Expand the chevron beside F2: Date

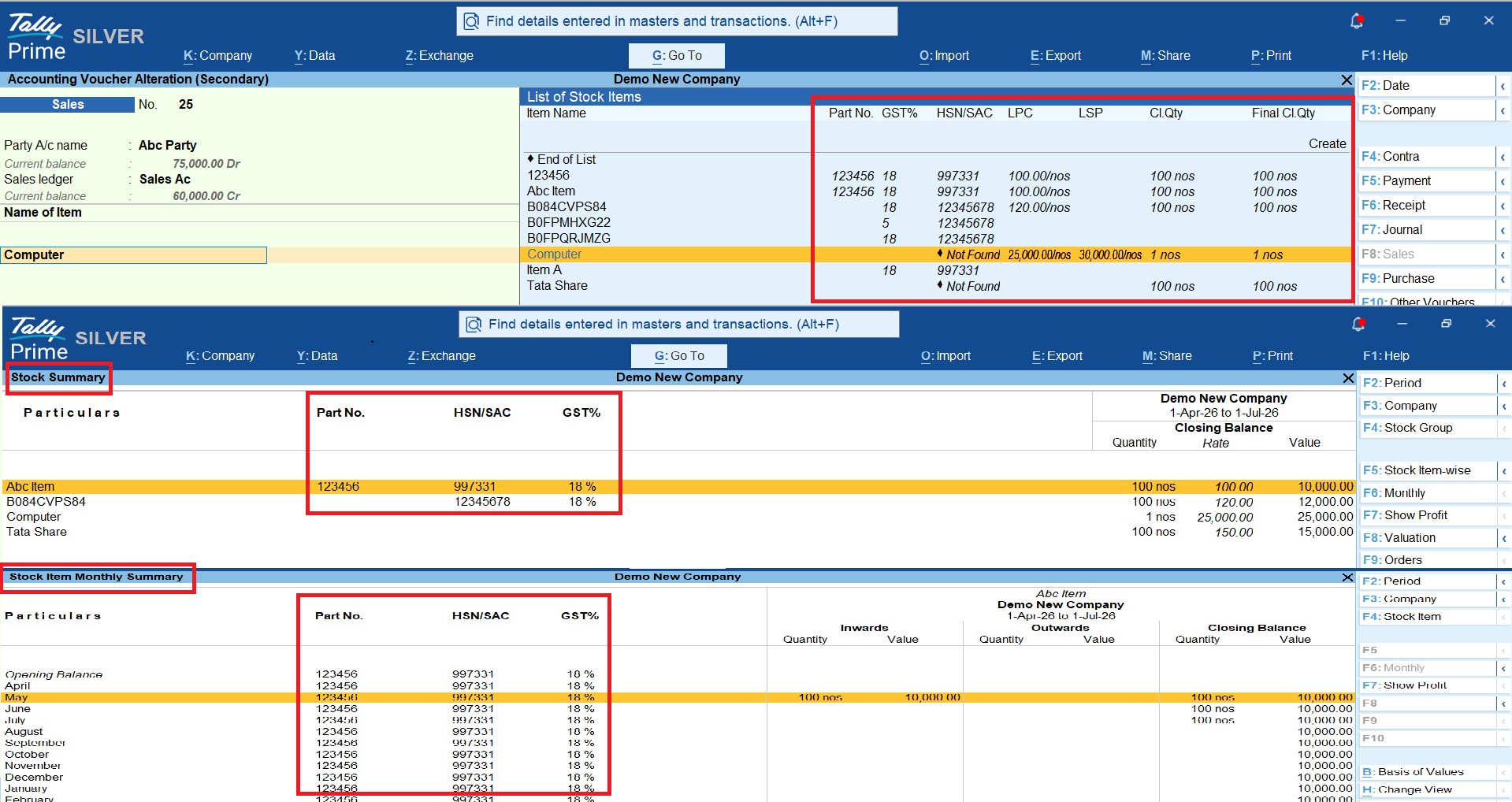point(1503,86)
